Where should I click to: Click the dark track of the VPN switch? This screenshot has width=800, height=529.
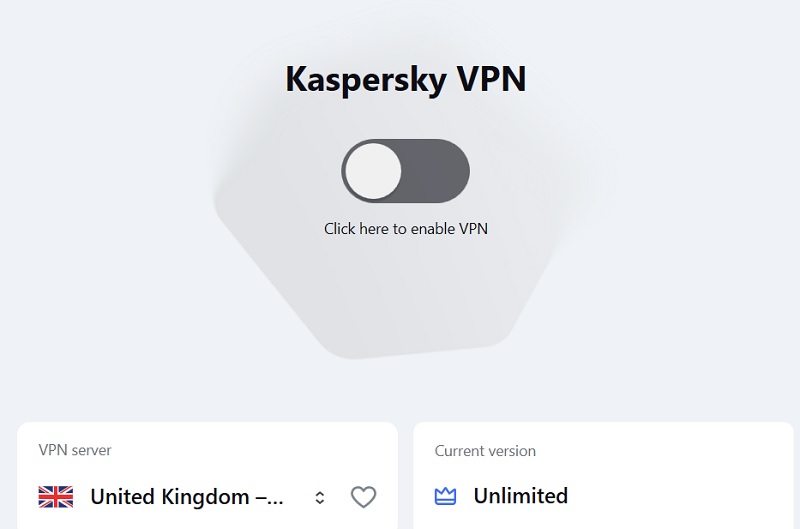pyautogui.click(x=437, y=172)
